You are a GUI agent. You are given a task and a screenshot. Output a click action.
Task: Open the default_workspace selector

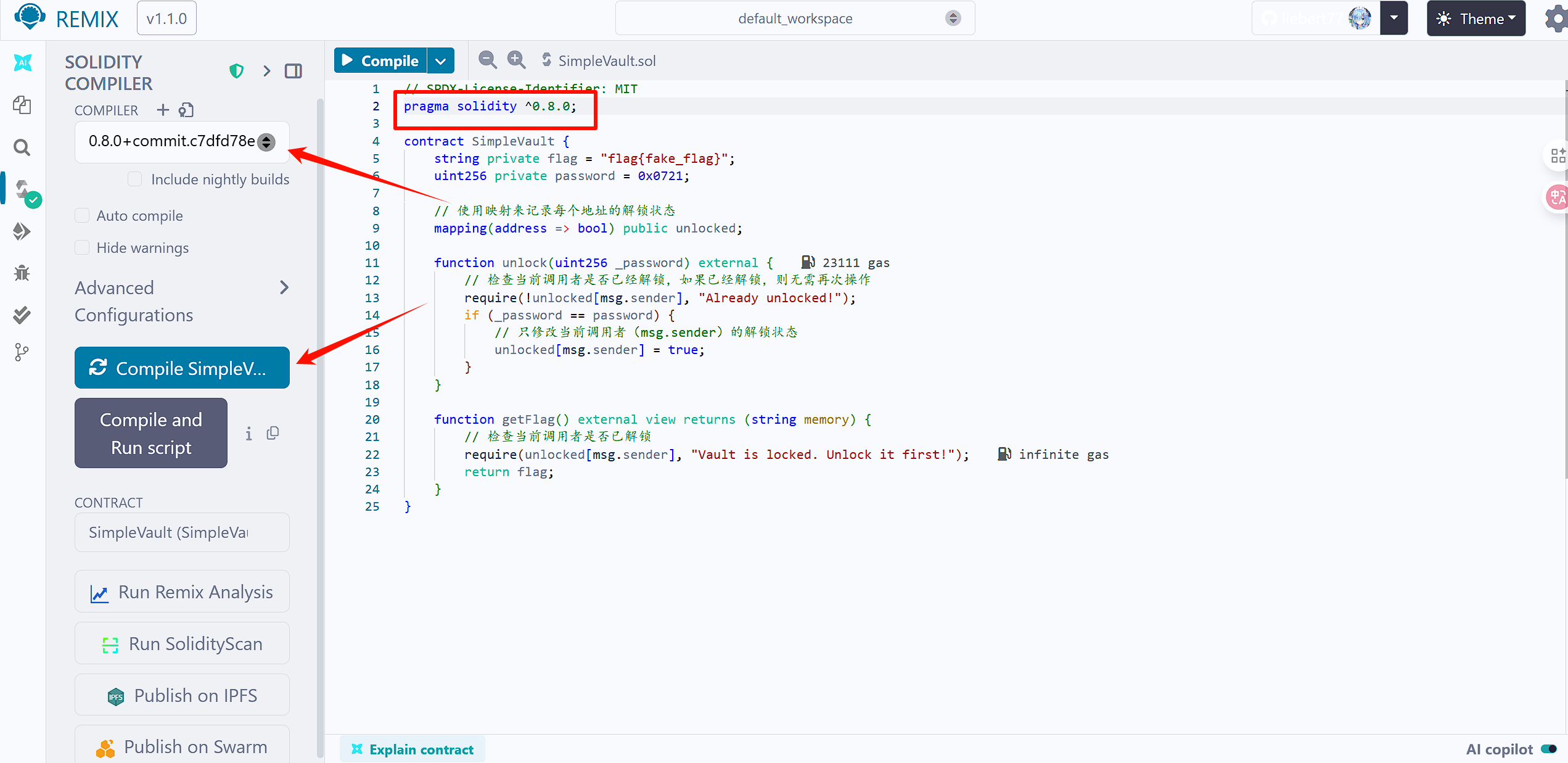795,19
